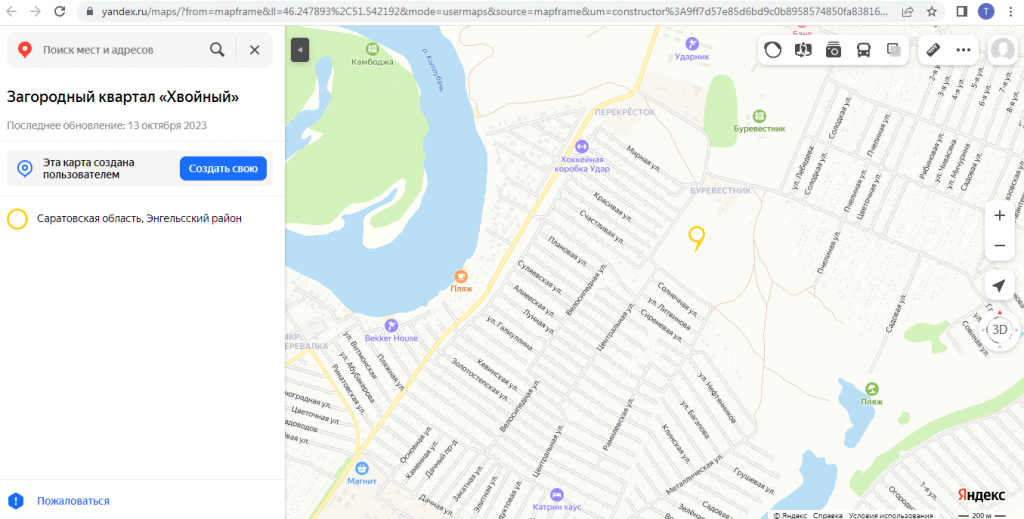Open the panoramas camera icon
1024x519 pixels.
tap(833, 50)
